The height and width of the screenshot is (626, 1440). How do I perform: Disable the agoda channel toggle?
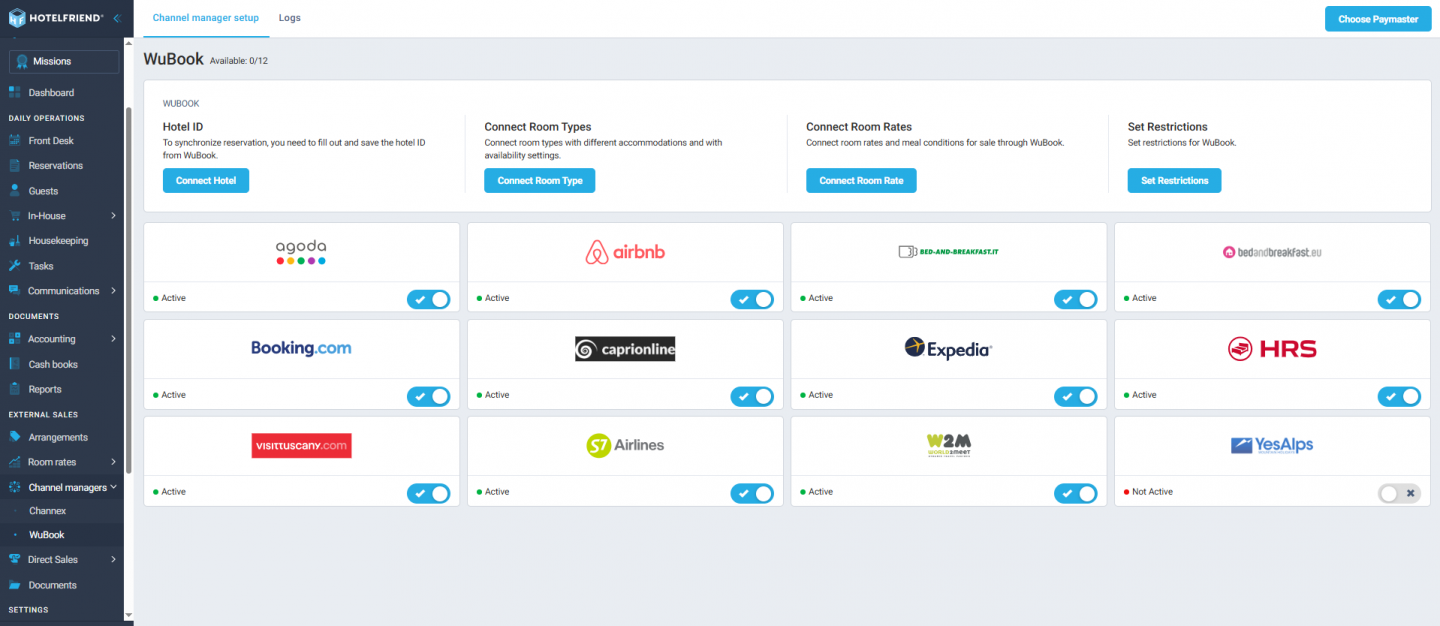click(428, 299)
